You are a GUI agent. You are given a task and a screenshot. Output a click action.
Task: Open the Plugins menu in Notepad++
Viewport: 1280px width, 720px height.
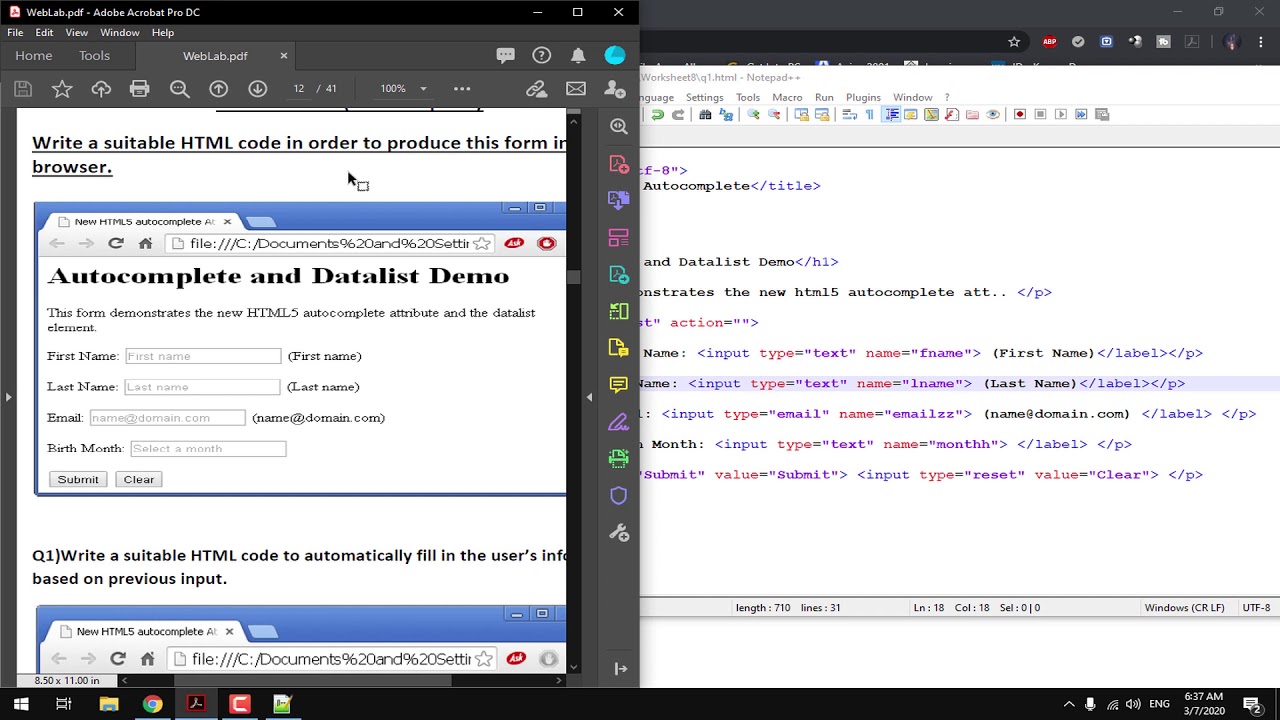863,97
